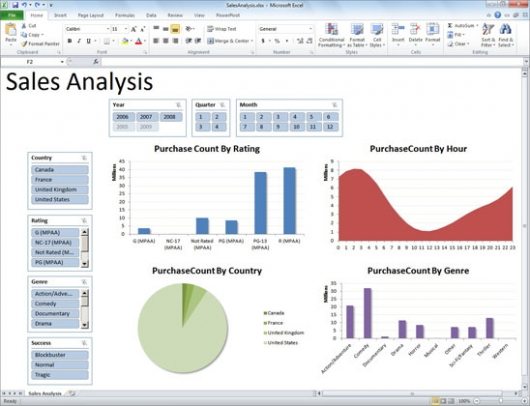530x406 pixels.
Task: Open Sort & Filter tool
Action: click(487, 35)
